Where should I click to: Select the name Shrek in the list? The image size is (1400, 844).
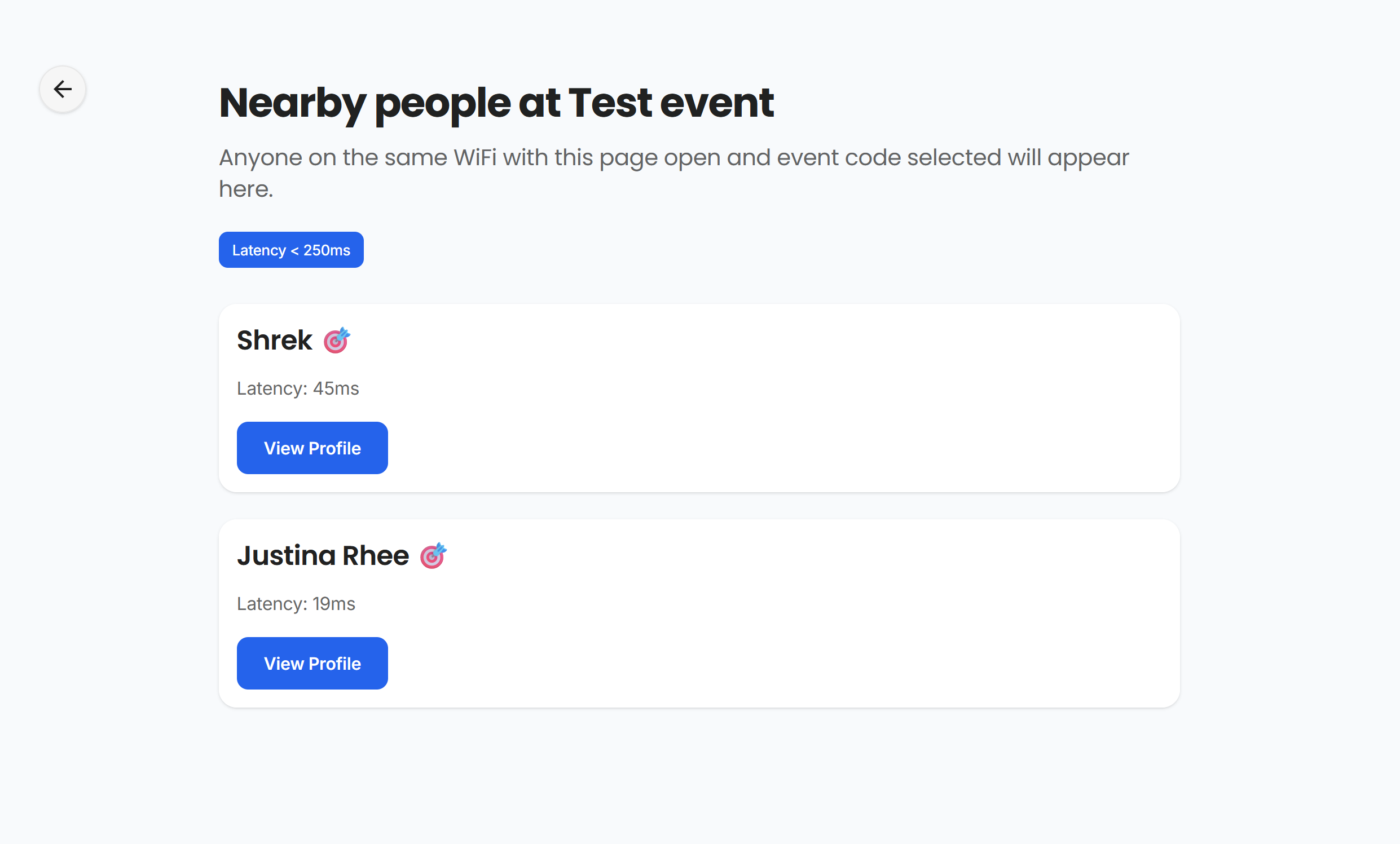[275, 341]
